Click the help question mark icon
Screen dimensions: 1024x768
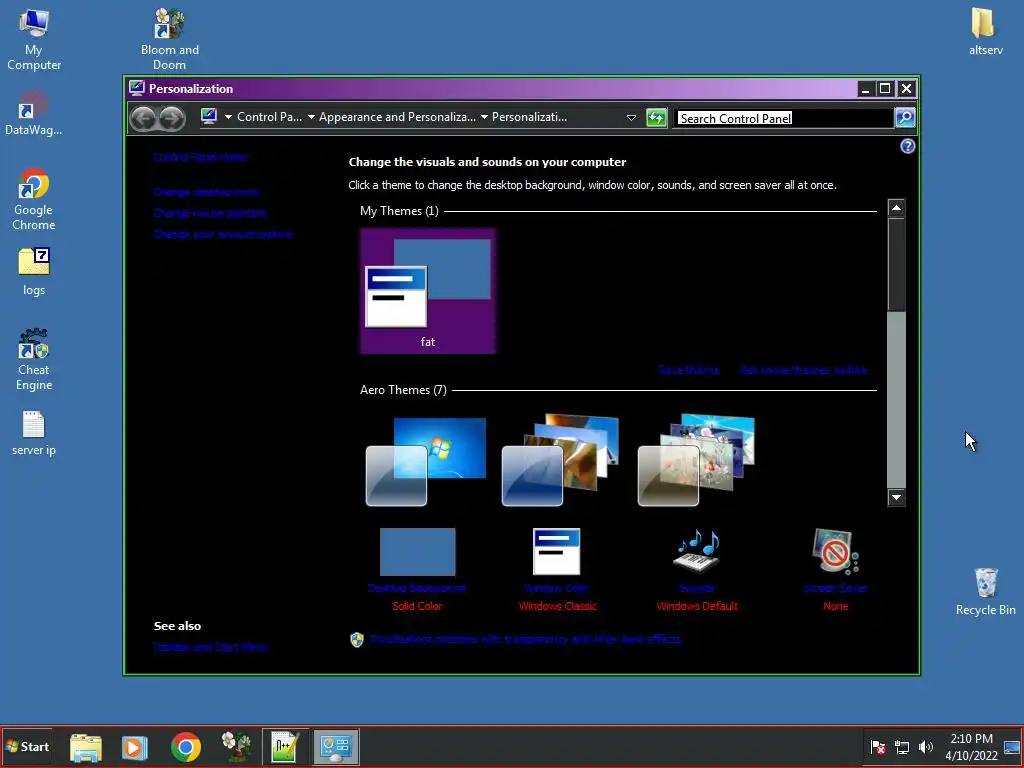pos(908,146)
